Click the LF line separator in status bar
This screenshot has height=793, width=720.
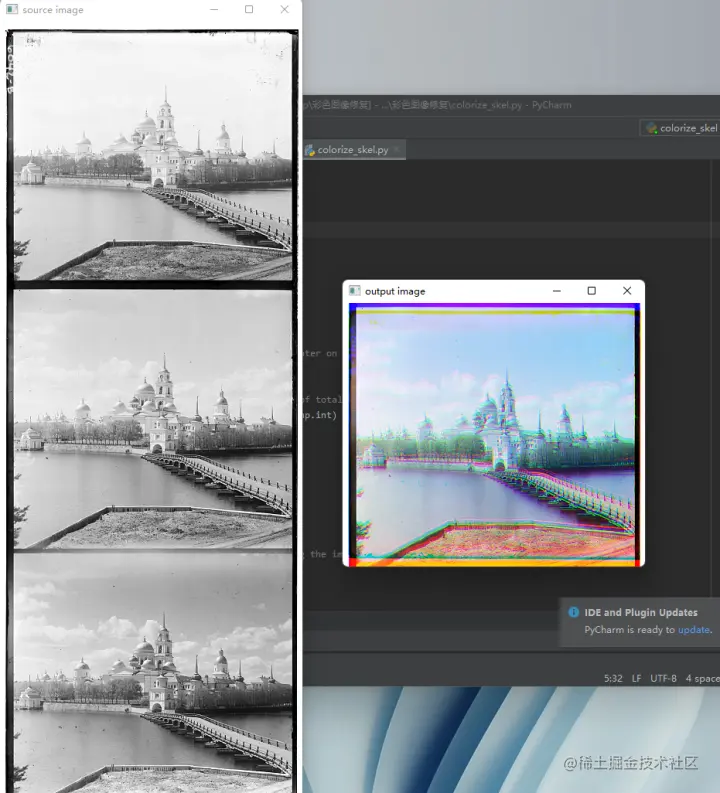(637, 678)
